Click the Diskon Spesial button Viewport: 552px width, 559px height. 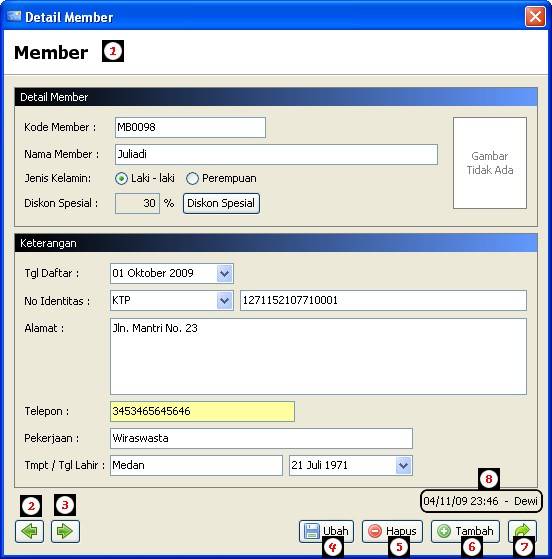[x=221, y=203]
